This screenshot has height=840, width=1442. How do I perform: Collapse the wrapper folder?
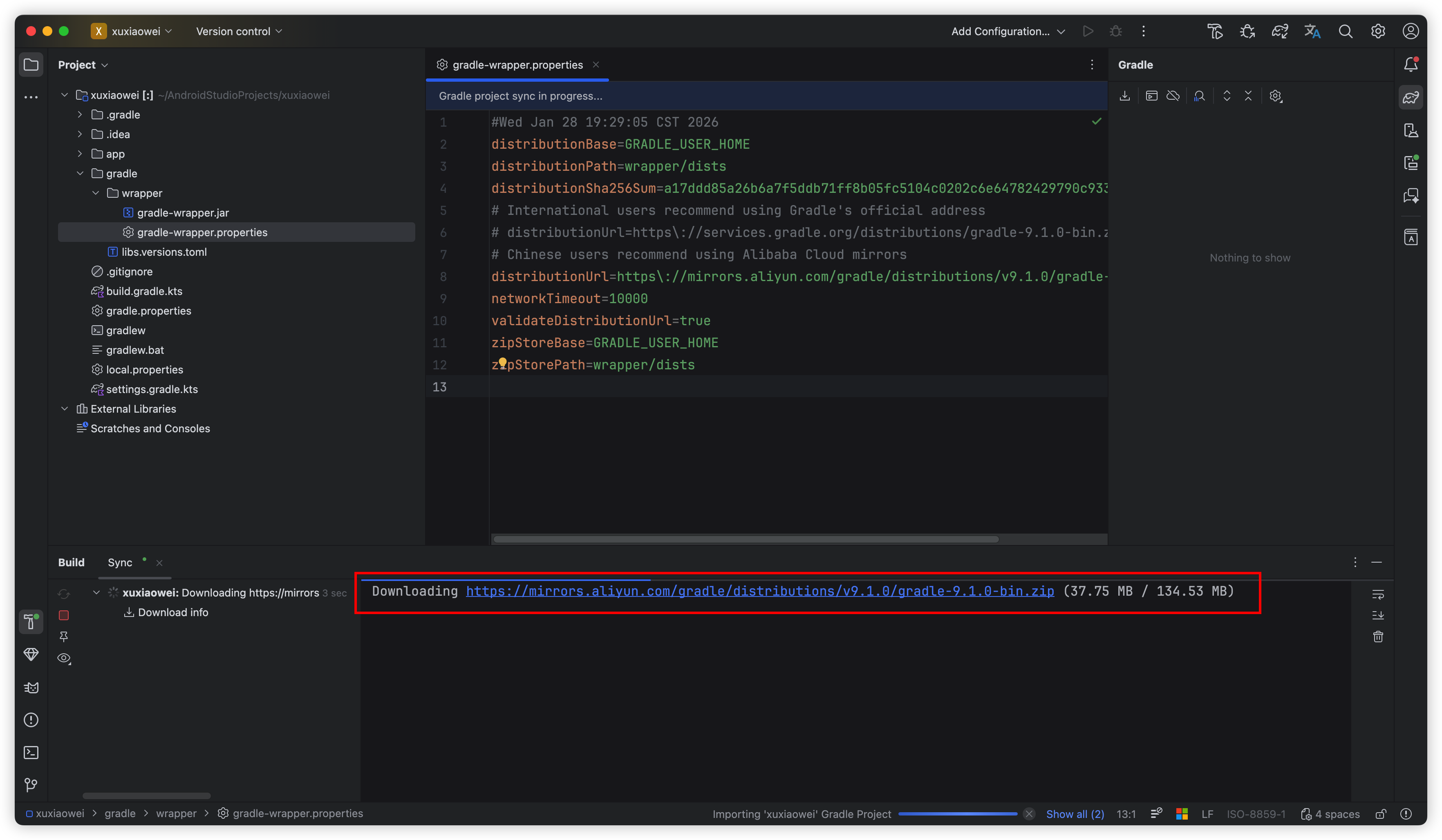click(x=96, y=193)
